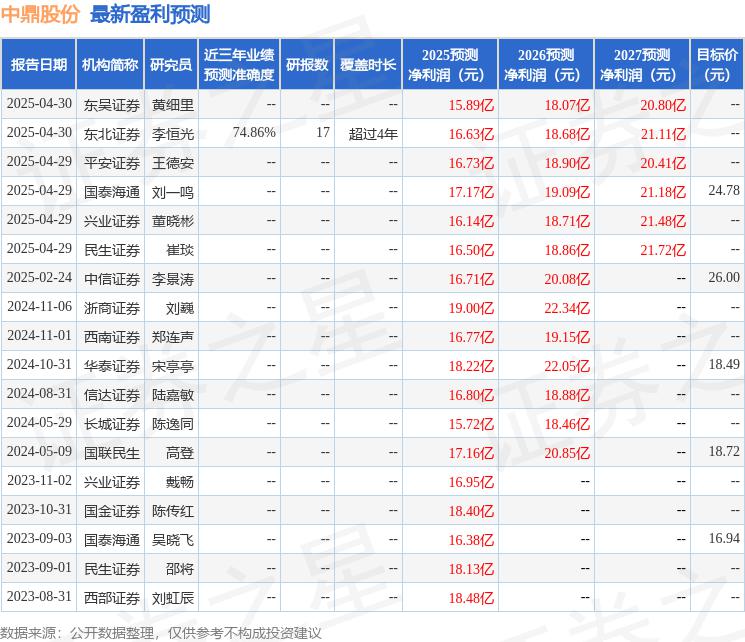This screenshot has height=642, width=745.
Task: Click the 2027预测净利润 column header
Action: pos(642,65)
